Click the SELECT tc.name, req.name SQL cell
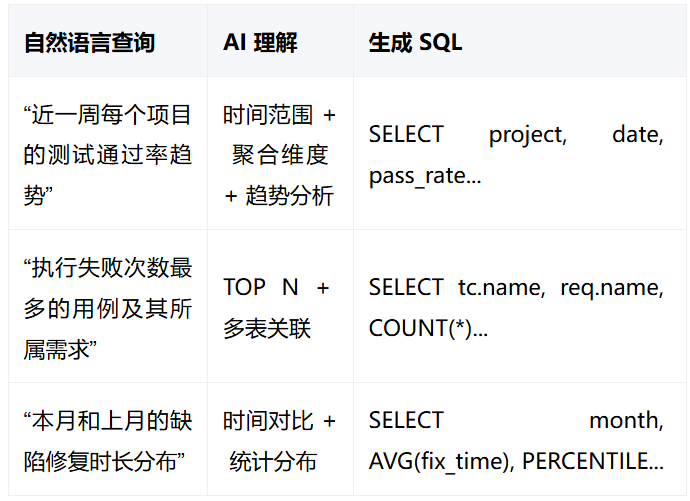Viewport: 690px width, 501px height. 519,307
